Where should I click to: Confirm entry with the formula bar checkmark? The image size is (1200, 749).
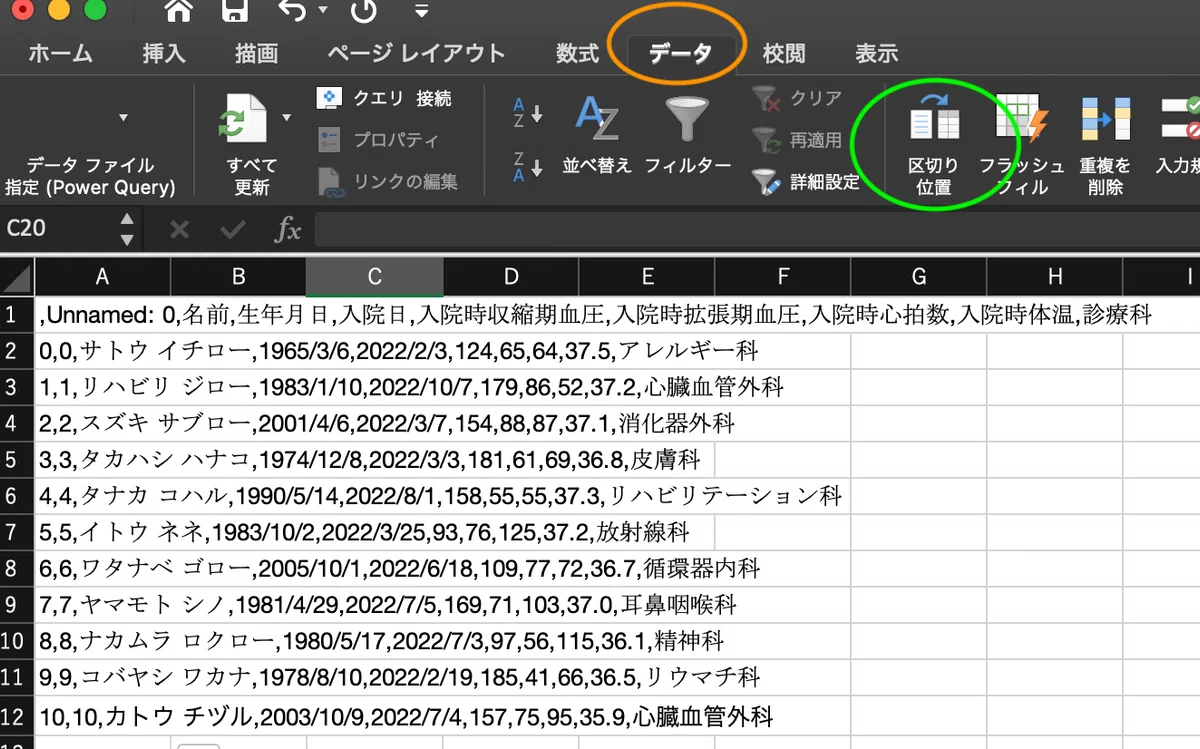pos(233,230)
